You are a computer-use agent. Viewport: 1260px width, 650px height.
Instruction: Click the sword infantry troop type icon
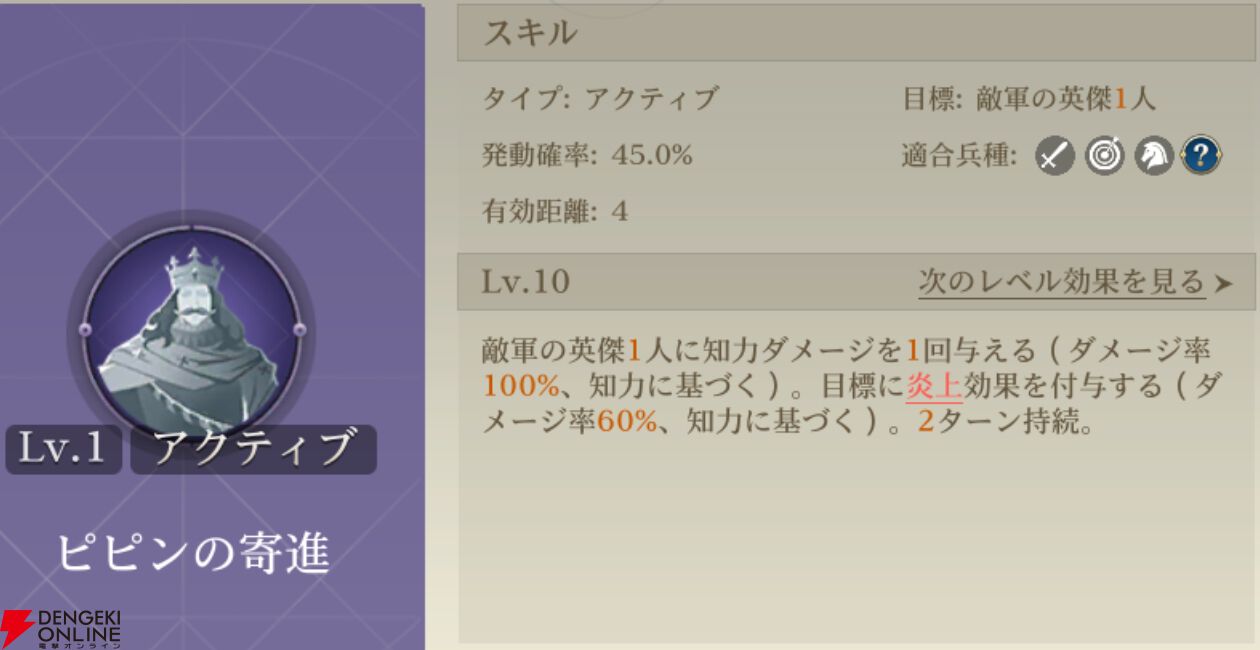(x=1054, y=156)
